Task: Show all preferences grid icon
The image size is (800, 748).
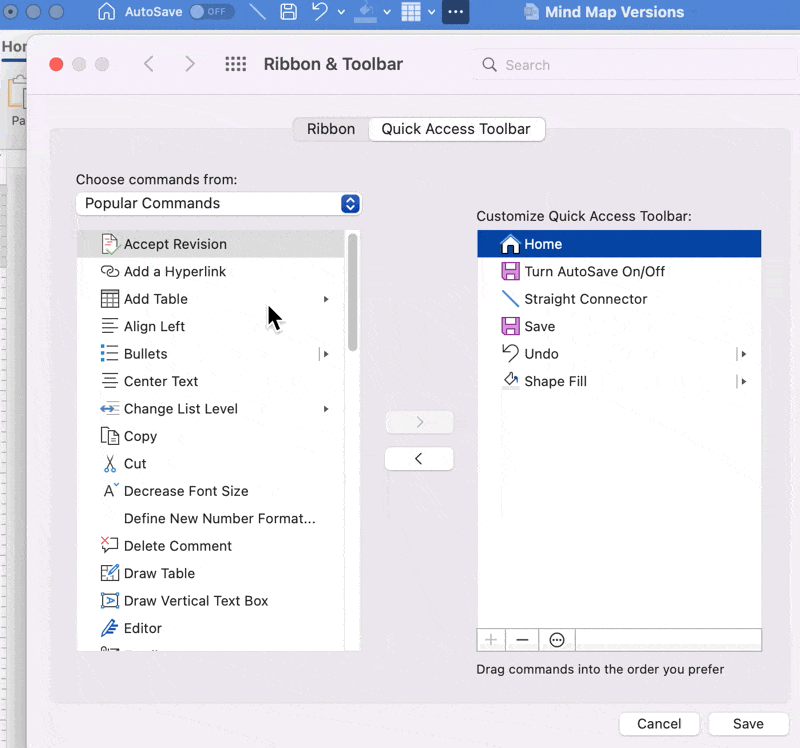Action: pos(236,64)
